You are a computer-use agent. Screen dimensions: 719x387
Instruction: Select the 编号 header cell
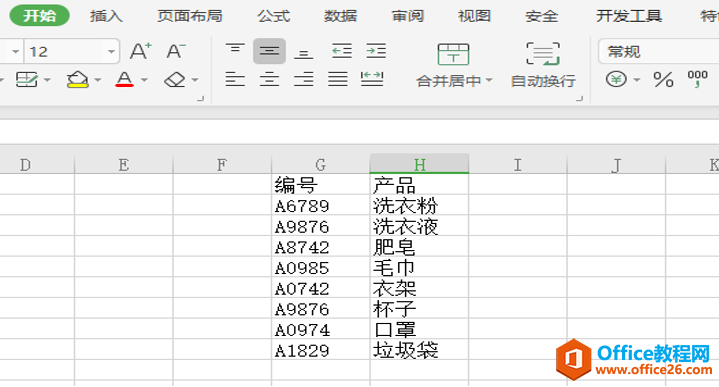321,185
